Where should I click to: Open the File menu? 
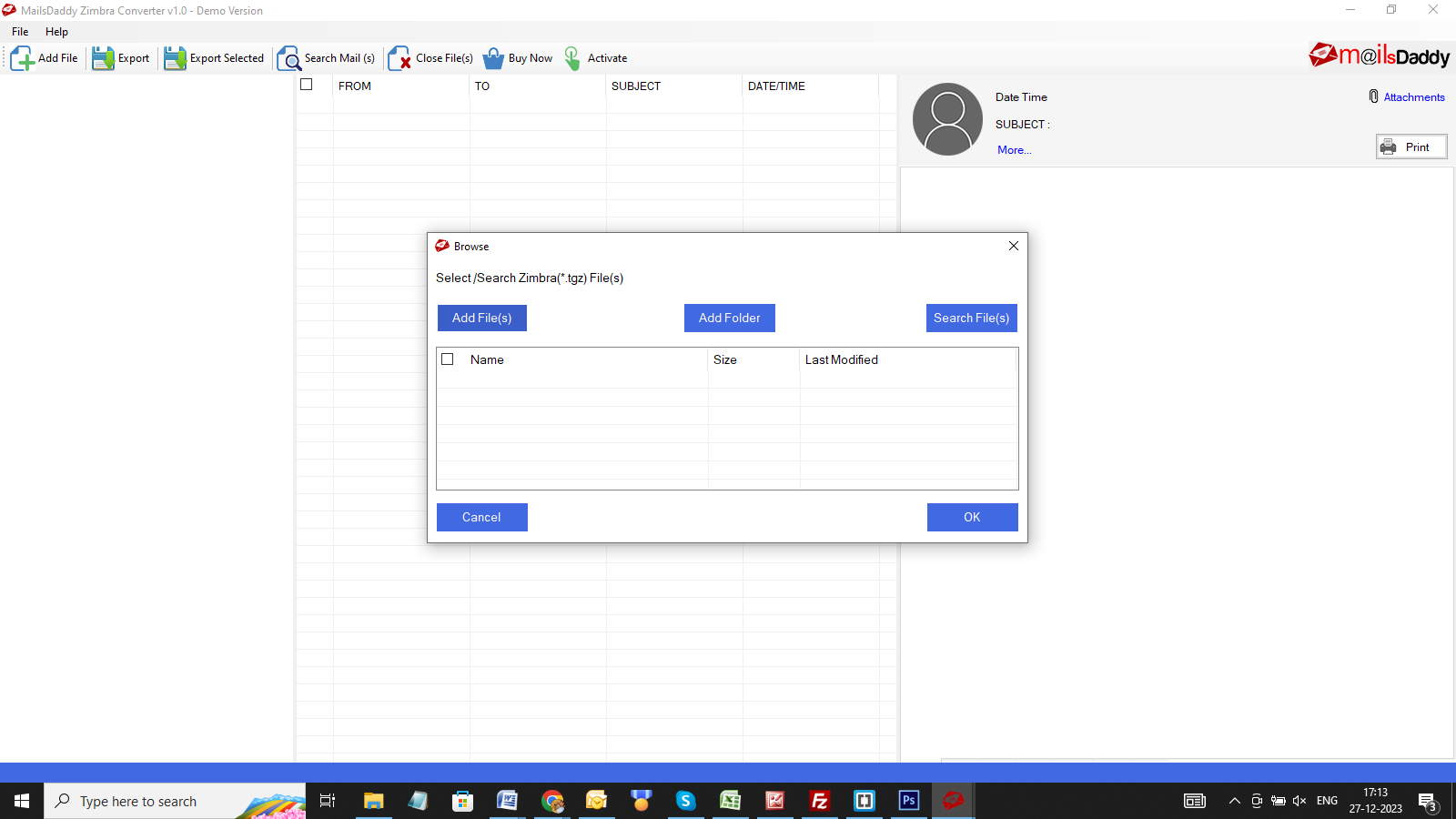tap(20, 32)
